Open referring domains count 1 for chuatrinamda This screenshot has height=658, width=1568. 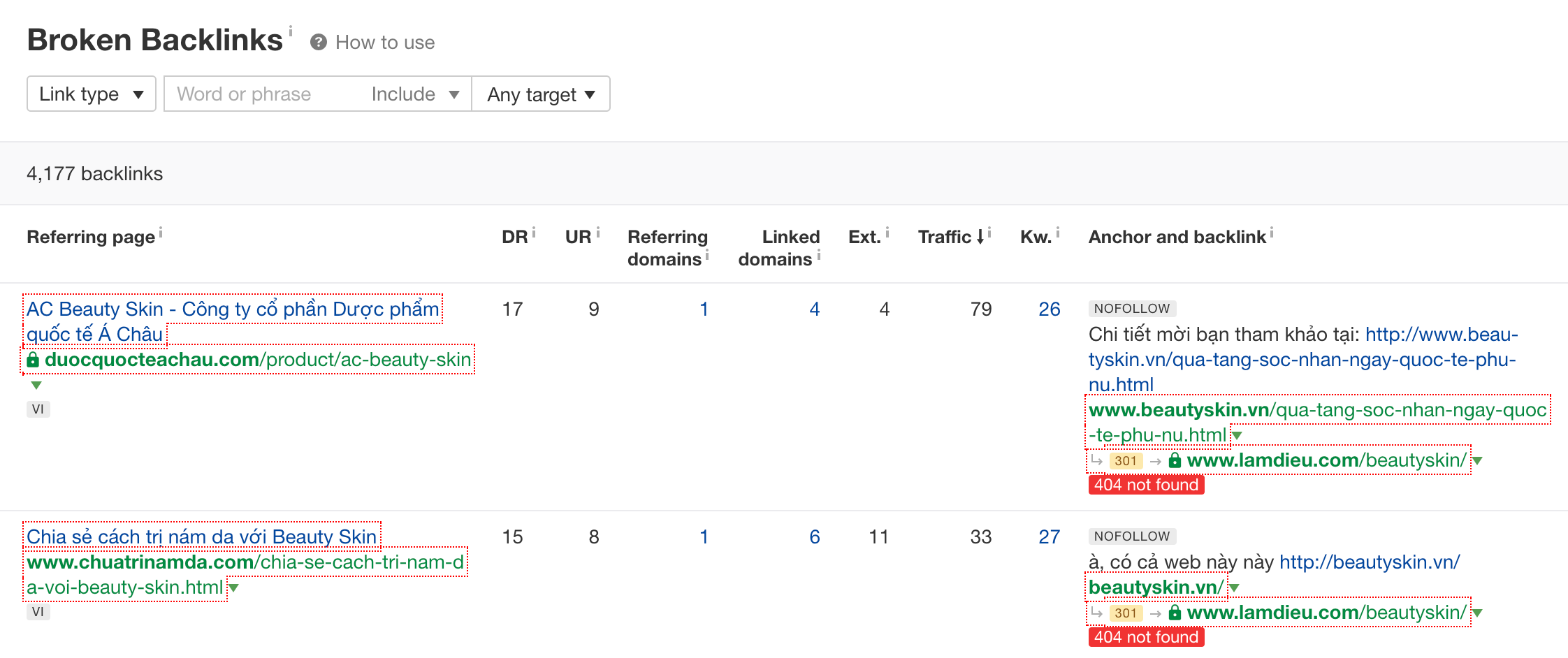click(x=704, y=537)
